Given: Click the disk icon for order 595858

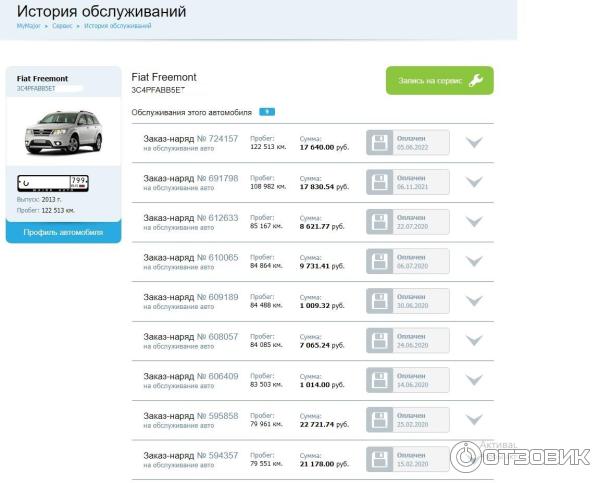Looking at the screenshot, I should point(380,420).
